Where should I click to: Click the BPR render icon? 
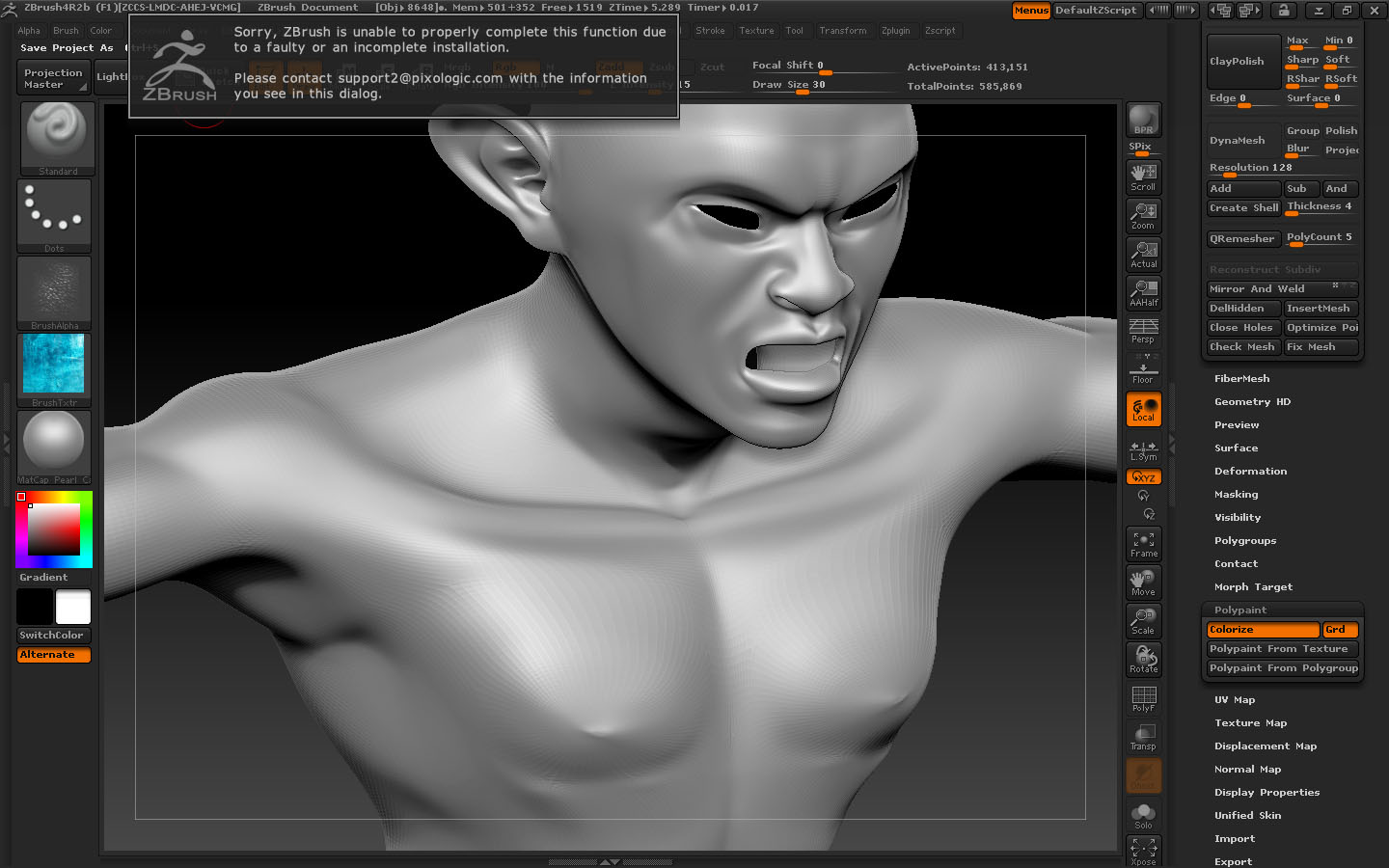pyautogui.click(x=1144, y=120)
